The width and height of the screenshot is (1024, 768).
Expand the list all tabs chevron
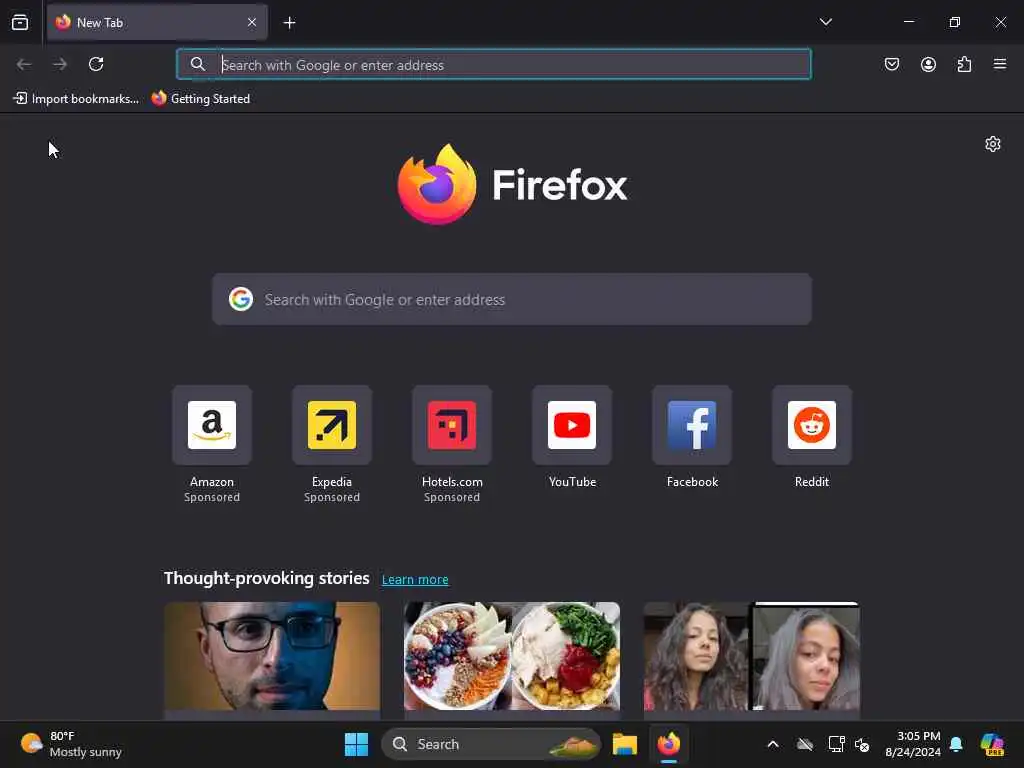pos(825,22)
